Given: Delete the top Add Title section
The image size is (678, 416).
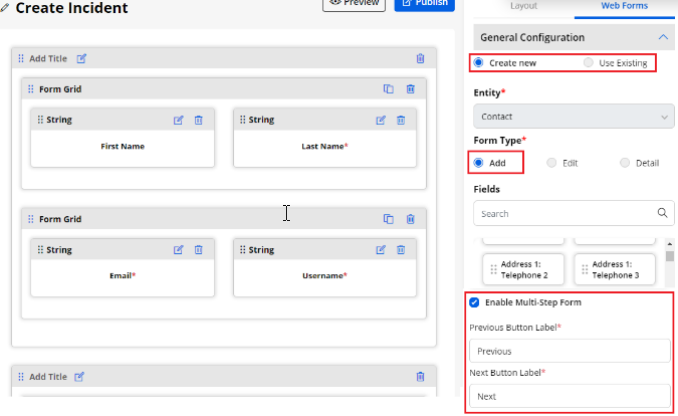Looking at the screenshot, I should (420, 59).
